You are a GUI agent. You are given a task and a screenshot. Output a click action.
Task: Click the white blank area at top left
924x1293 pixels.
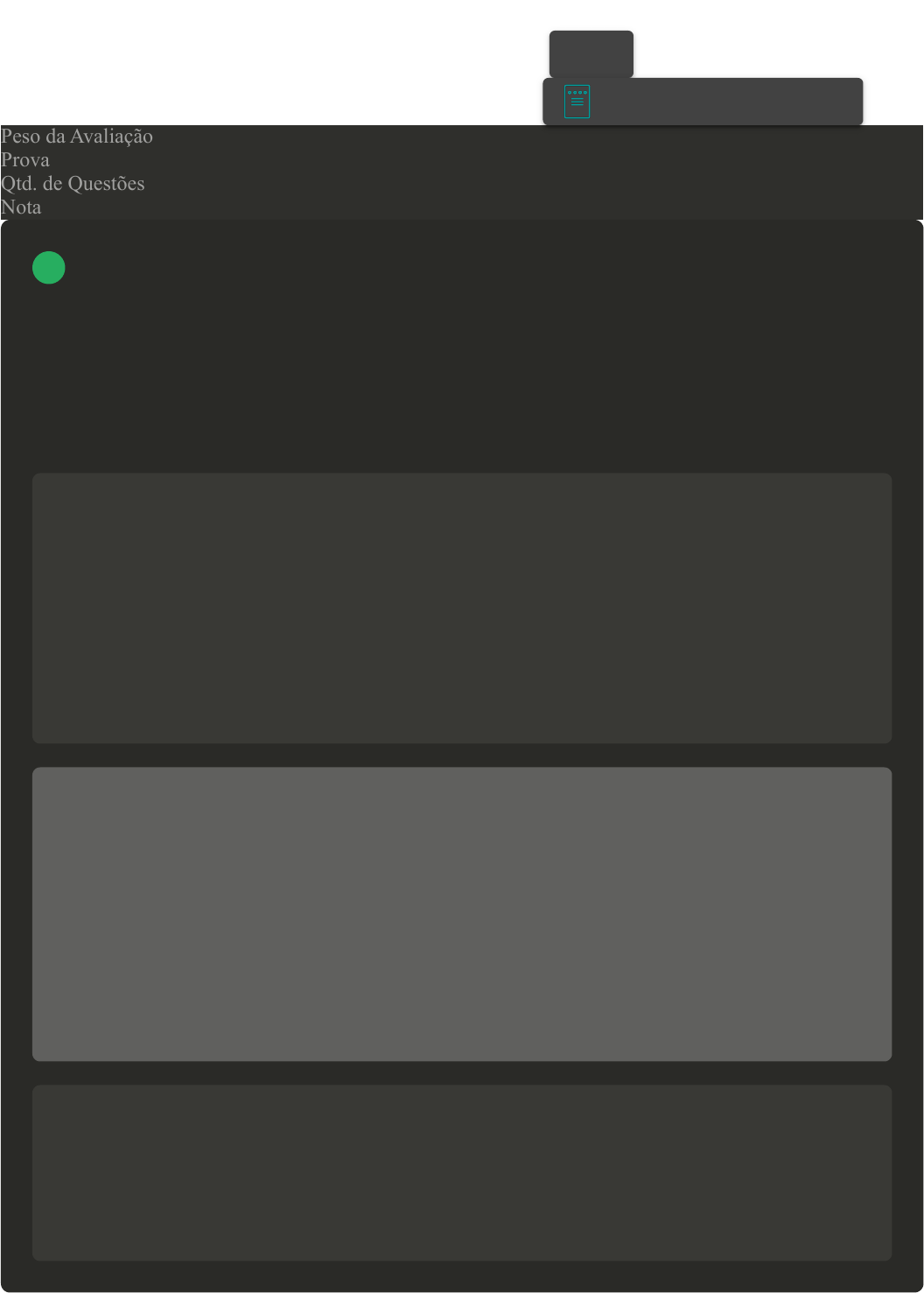(x=262, y=61)
